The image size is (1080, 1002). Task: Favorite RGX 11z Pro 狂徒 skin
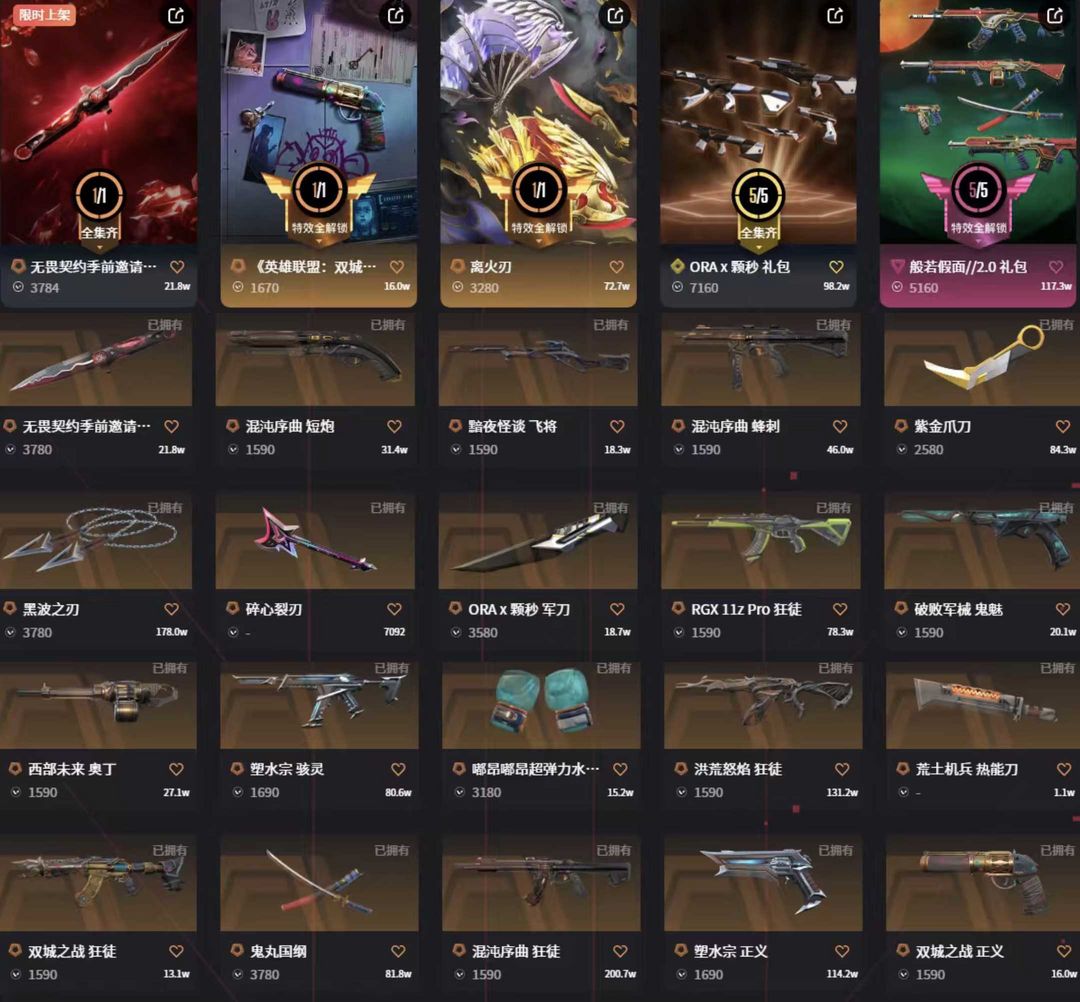pos(840,609)
